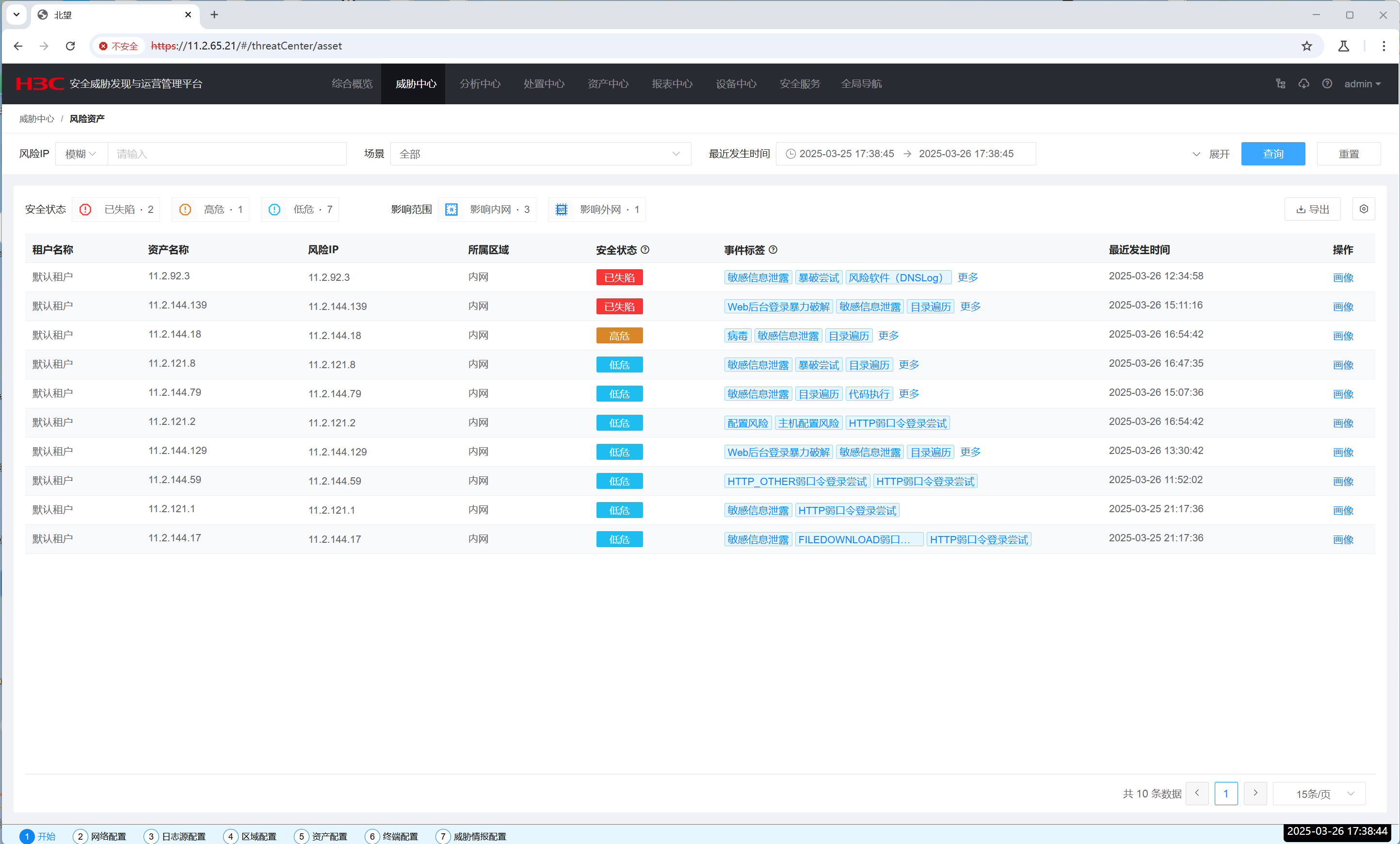
Task: Open 画像 profile for 11.2.144.17
Action: [1343, 539]
